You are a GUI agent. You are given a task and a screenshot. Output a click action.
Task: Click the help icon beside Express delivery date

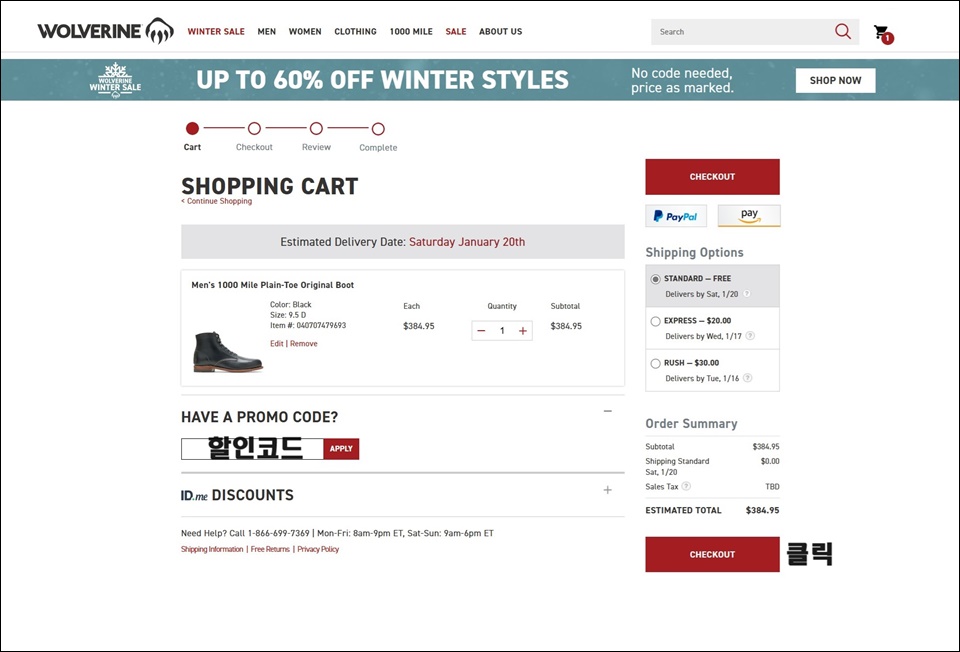point(750,335)
